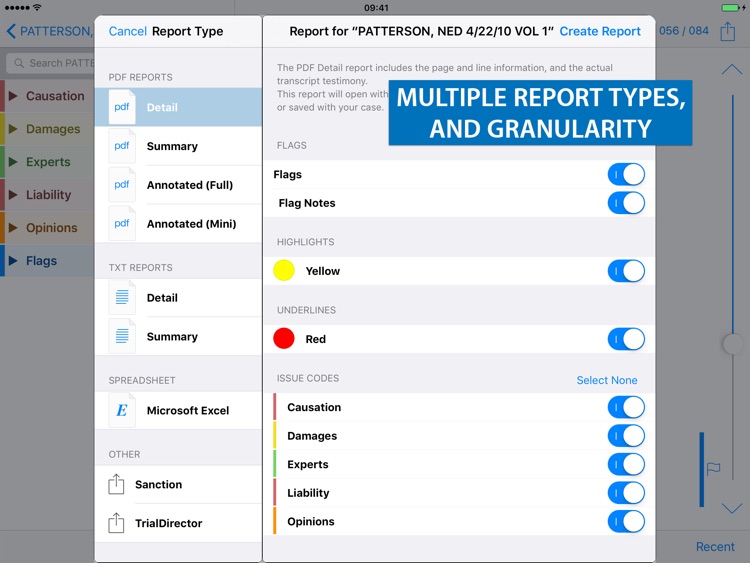The image size is (750, 563).
Task: Click the text file icon beside TXT Detail
Action: coord(122,298)
